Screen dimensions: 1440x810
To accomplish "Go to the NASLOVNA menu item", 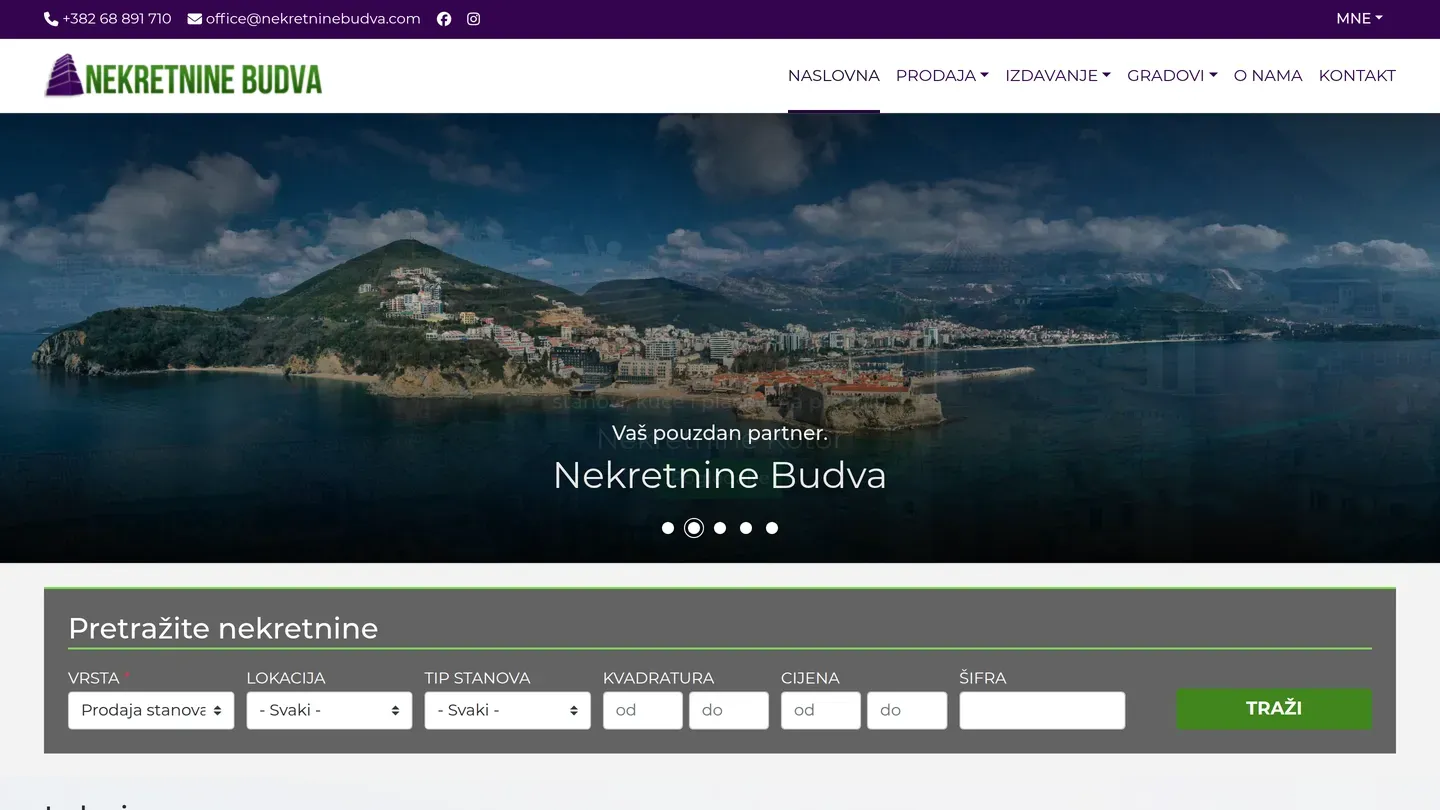I will click(x=834, y=76).
